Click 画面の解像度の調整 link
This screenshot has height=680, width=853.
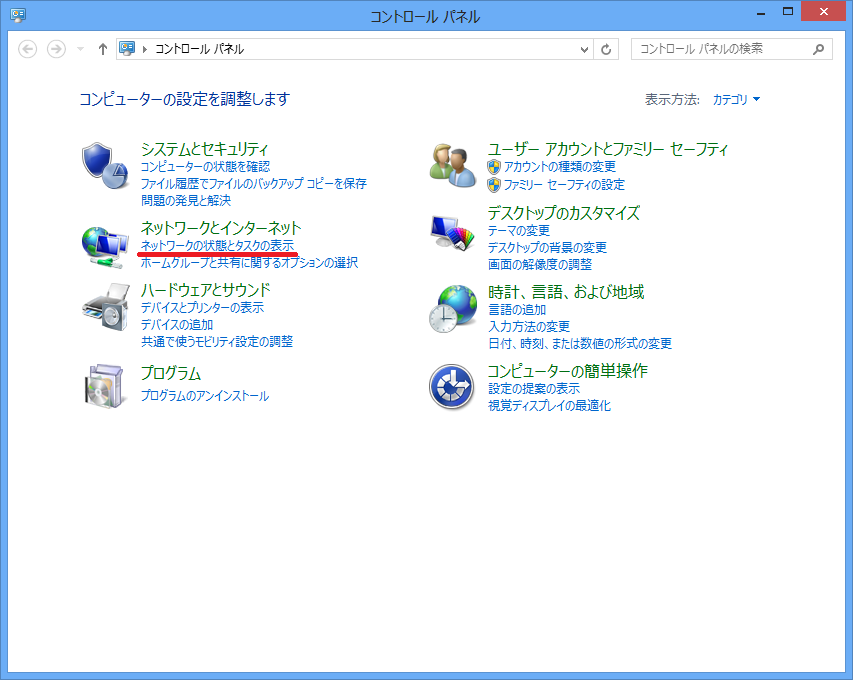point(540,264)
